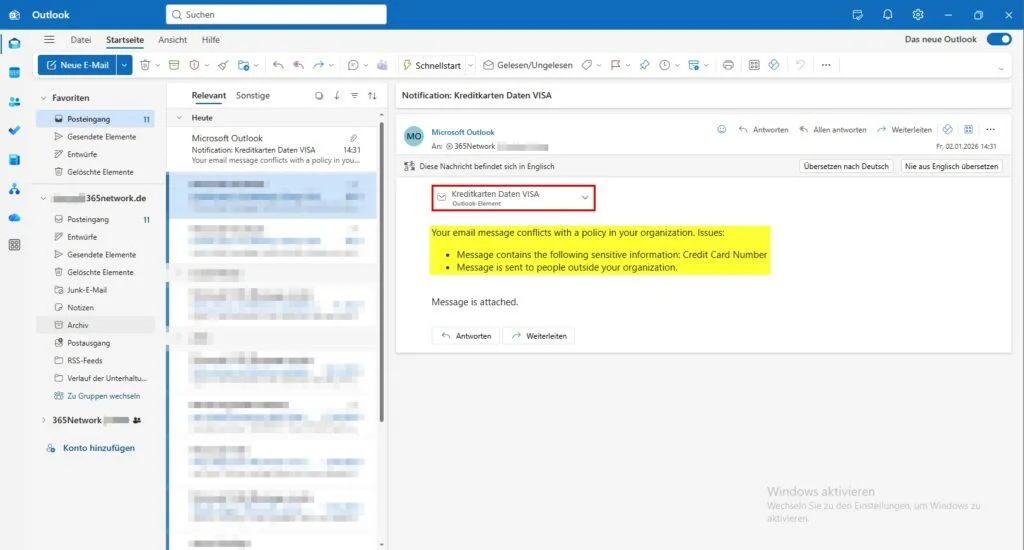
Task: Click the 'Übersetzen nach Deutsch' button
Action: (846, 166)
